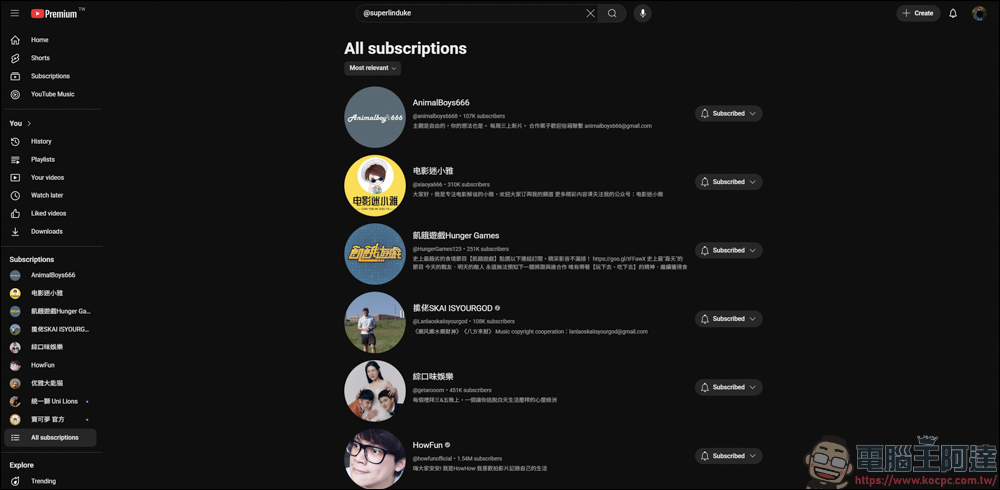Open Subscriptions feed in sidebar
This screenshot has height=490, width=1000.
tap(50, 76)
